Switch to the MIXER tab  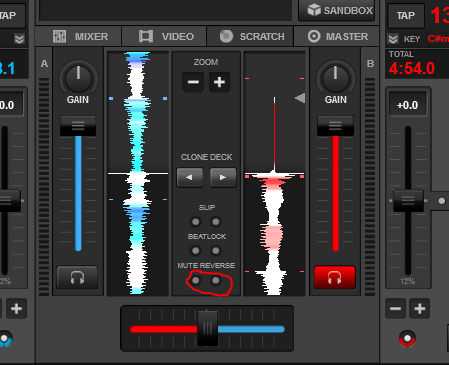pos(79,36)
